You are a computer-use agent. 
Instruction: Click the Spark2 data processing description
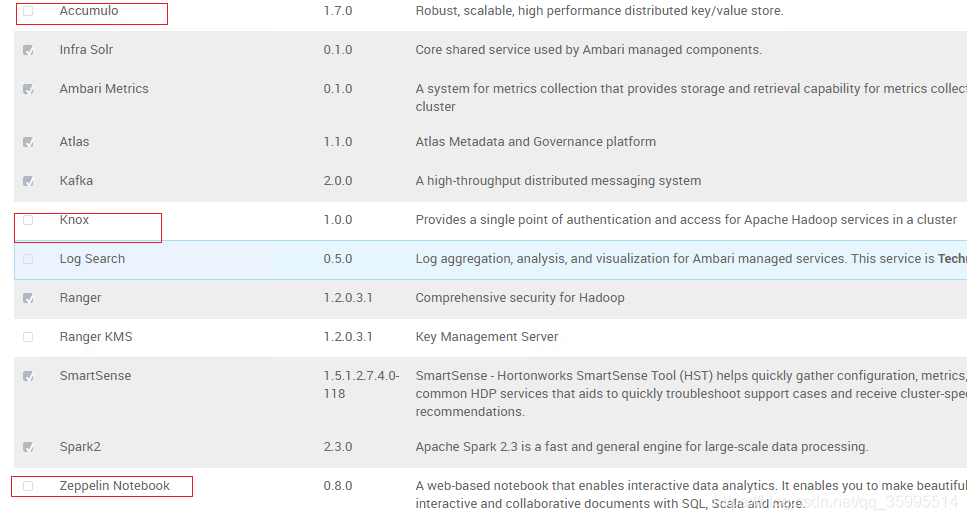(641, 447)
